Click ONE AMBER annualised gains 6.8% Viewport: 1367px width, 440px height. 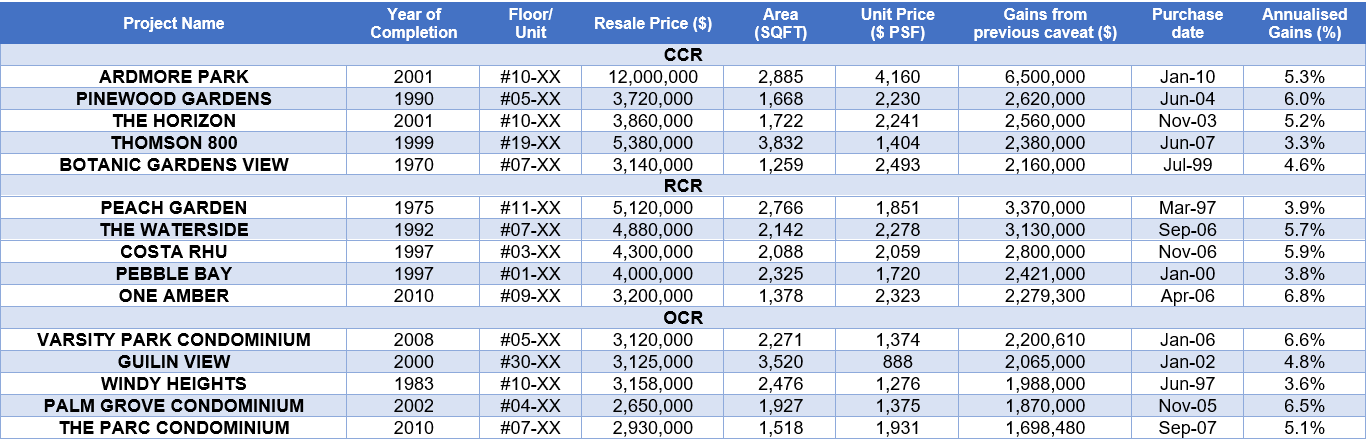click(x=1304, y=296)
